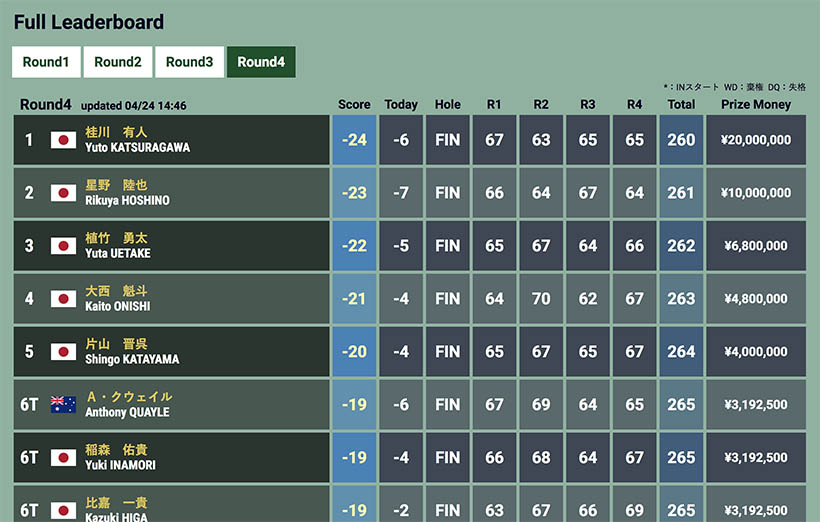Select the Round3 tab
The height and width of the screenshot is (522, 820).
pos(189,62)
